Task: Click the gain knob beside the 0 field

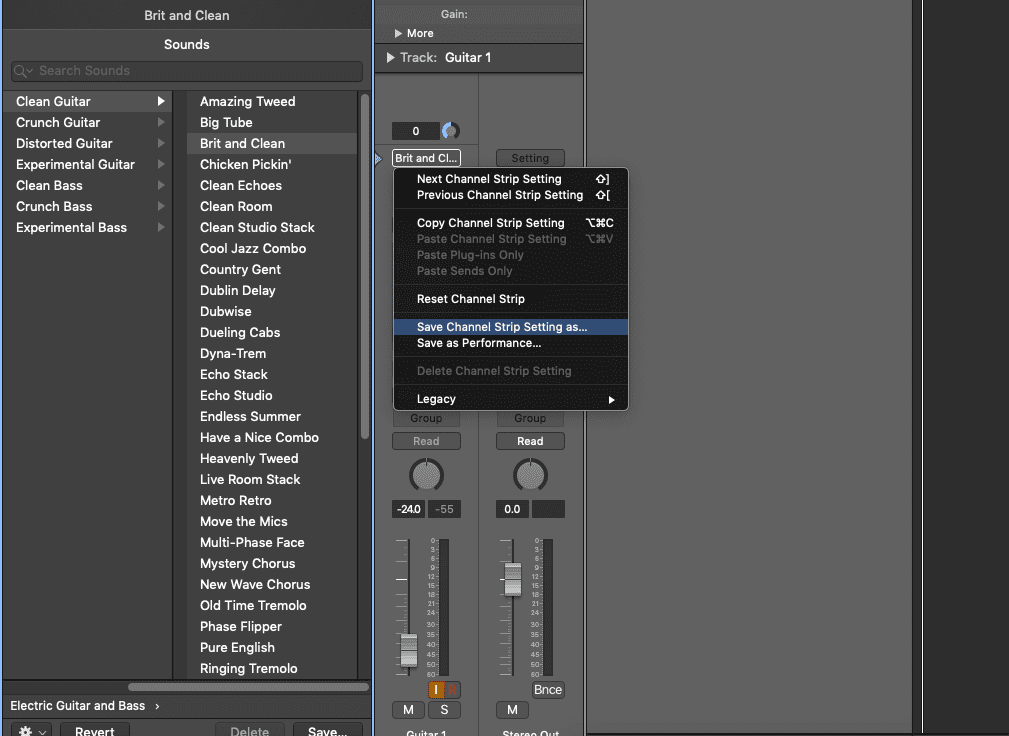Action: [450, 131]
